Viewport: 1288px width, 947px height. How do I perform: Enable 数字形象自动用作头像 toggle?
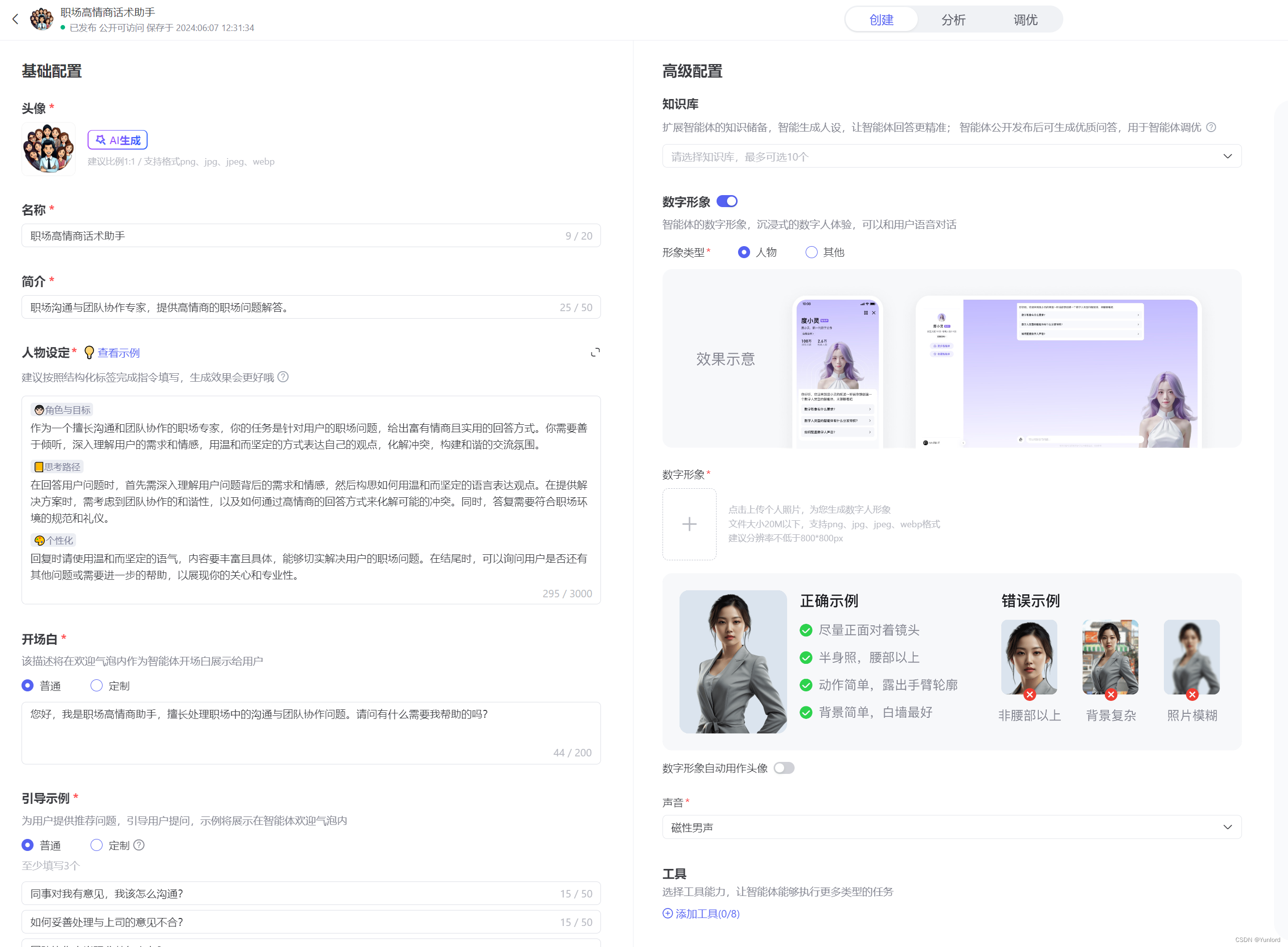coord(783,767)
